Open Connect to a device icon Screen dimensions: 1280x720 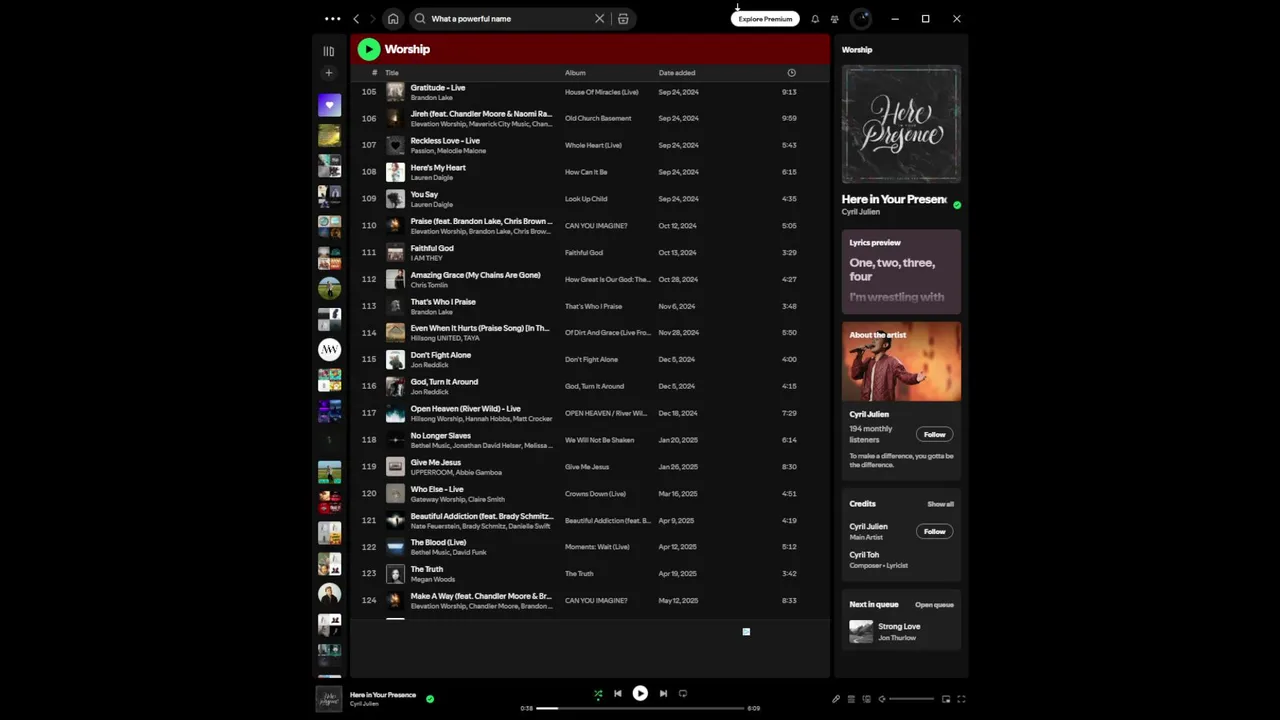coord(866,699)
